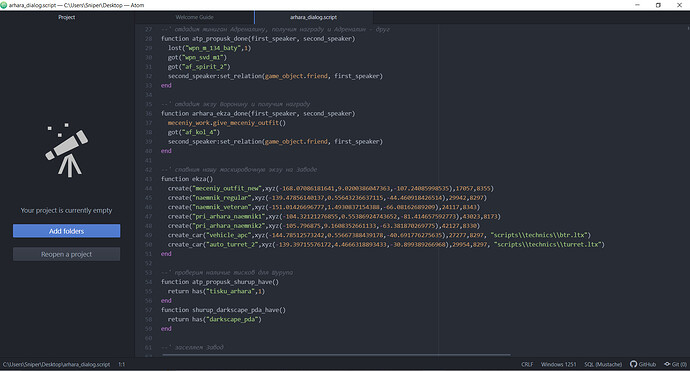Click the Add folders button
Screen dimensions: 690x371
pyautogui.click(x=66, y=231)
